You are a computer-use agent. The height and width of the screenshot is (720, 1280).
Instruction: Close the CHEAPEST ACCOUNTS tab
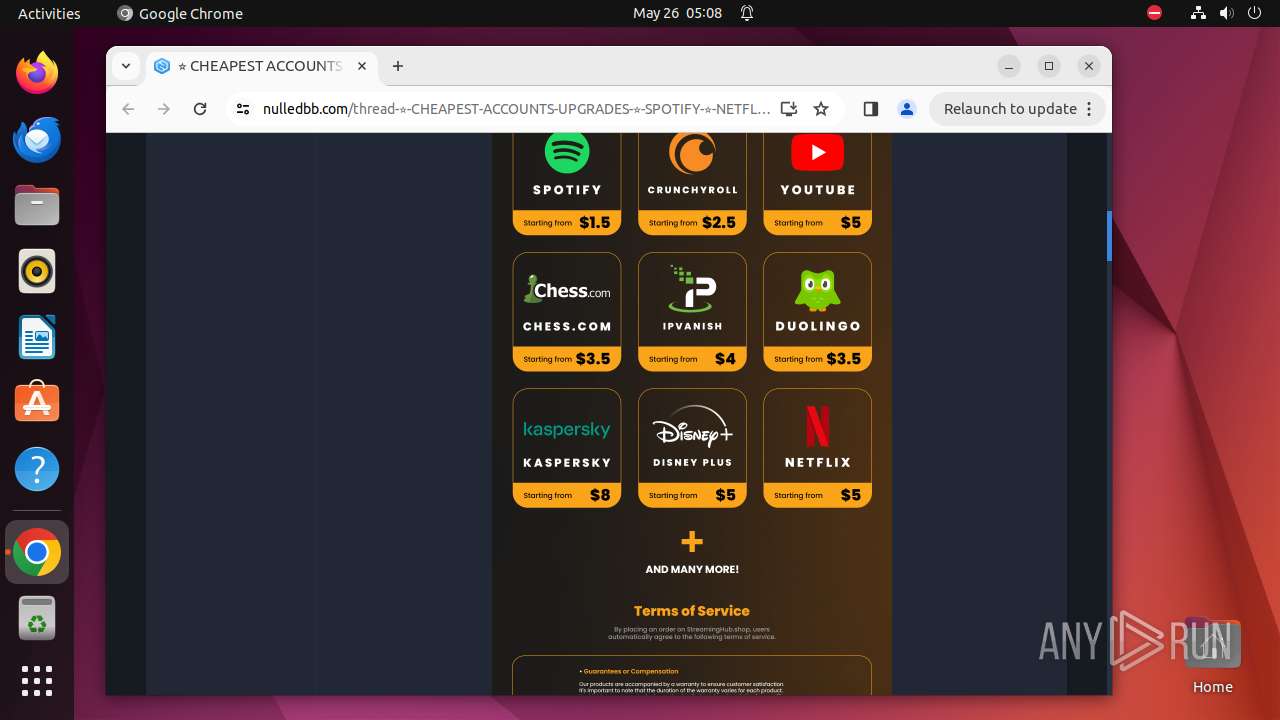362,66
